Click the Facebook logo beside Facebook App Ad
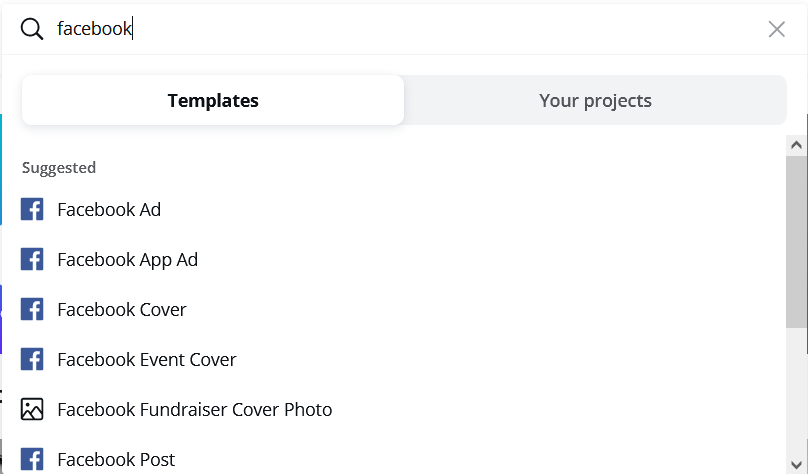The height and width of the screenshot is (474, 808). (x=32, y=259)
